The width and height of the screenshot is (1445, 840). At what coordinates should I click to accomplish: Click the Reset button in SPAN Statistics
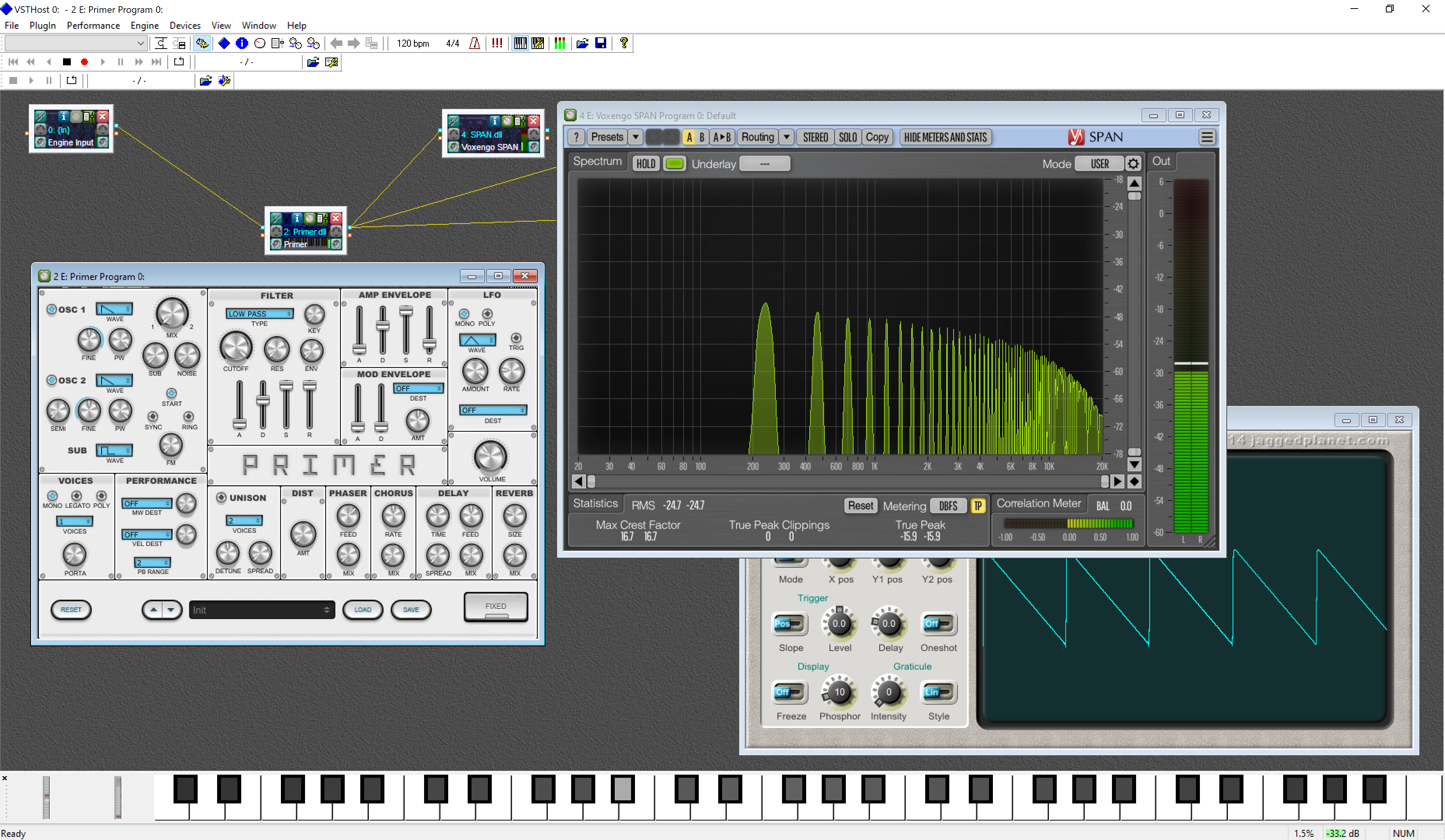[860, 506]
